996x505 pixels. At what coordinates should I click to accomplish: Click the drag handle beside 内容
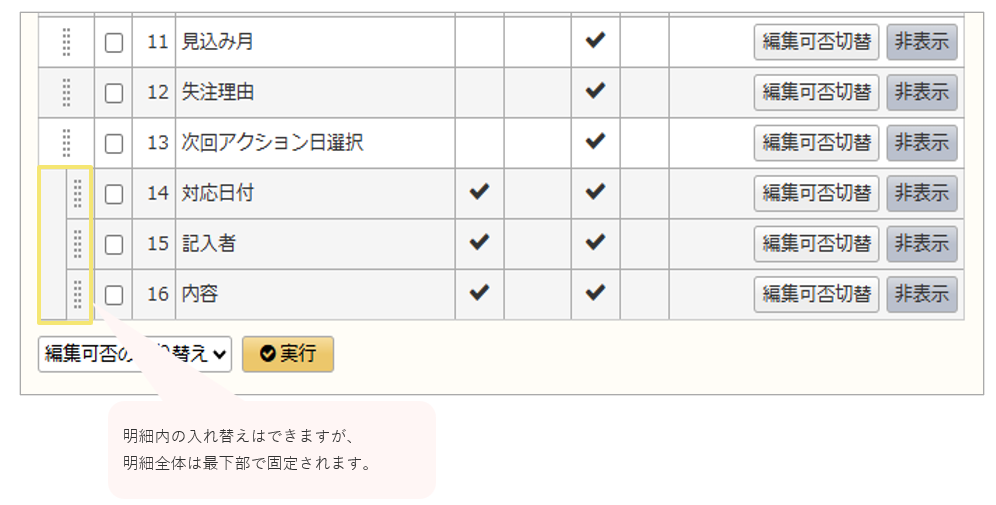[78, 294]
